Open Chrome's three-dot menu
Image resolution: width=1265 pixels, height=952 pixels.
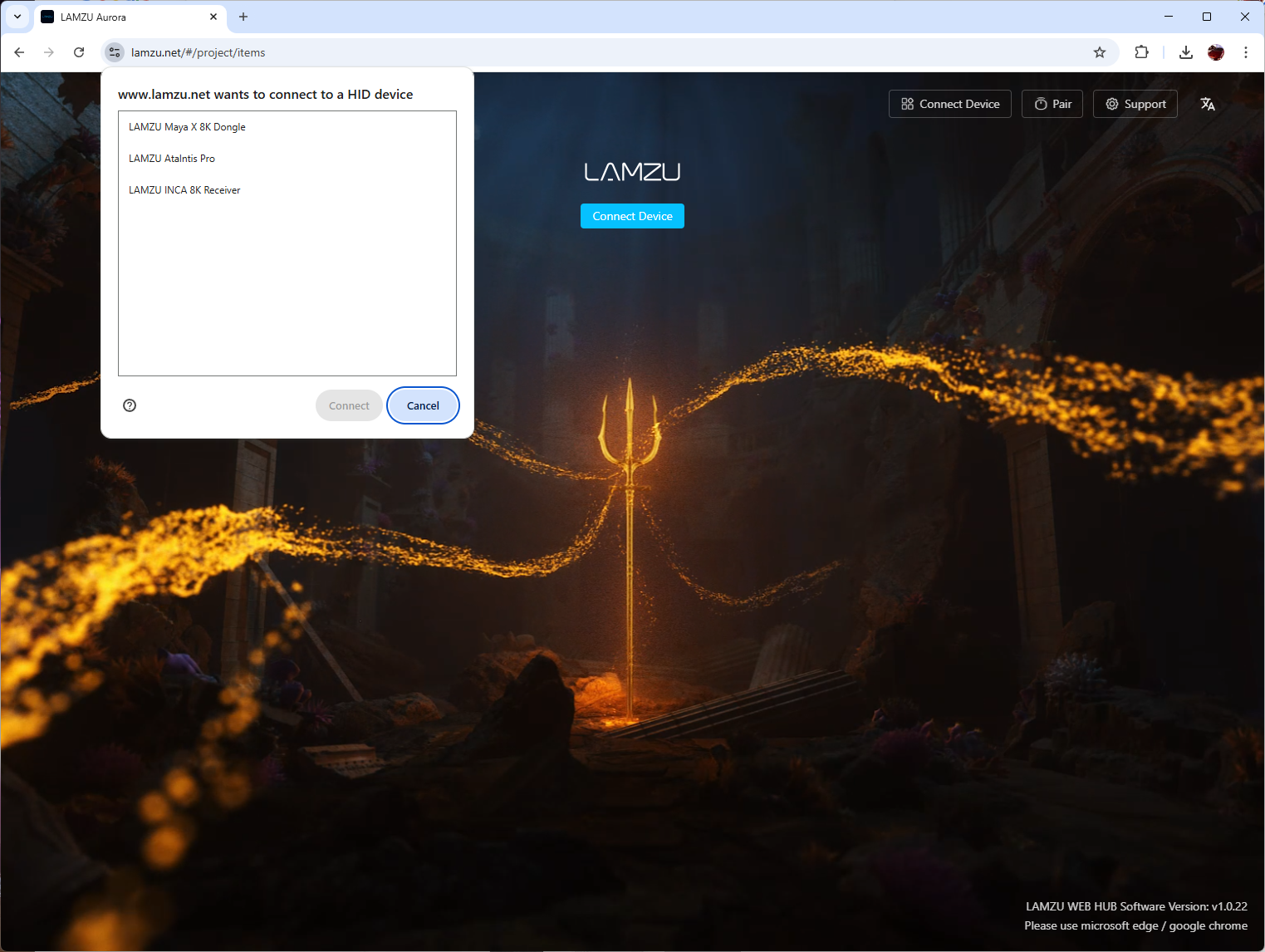point(1246,52)
